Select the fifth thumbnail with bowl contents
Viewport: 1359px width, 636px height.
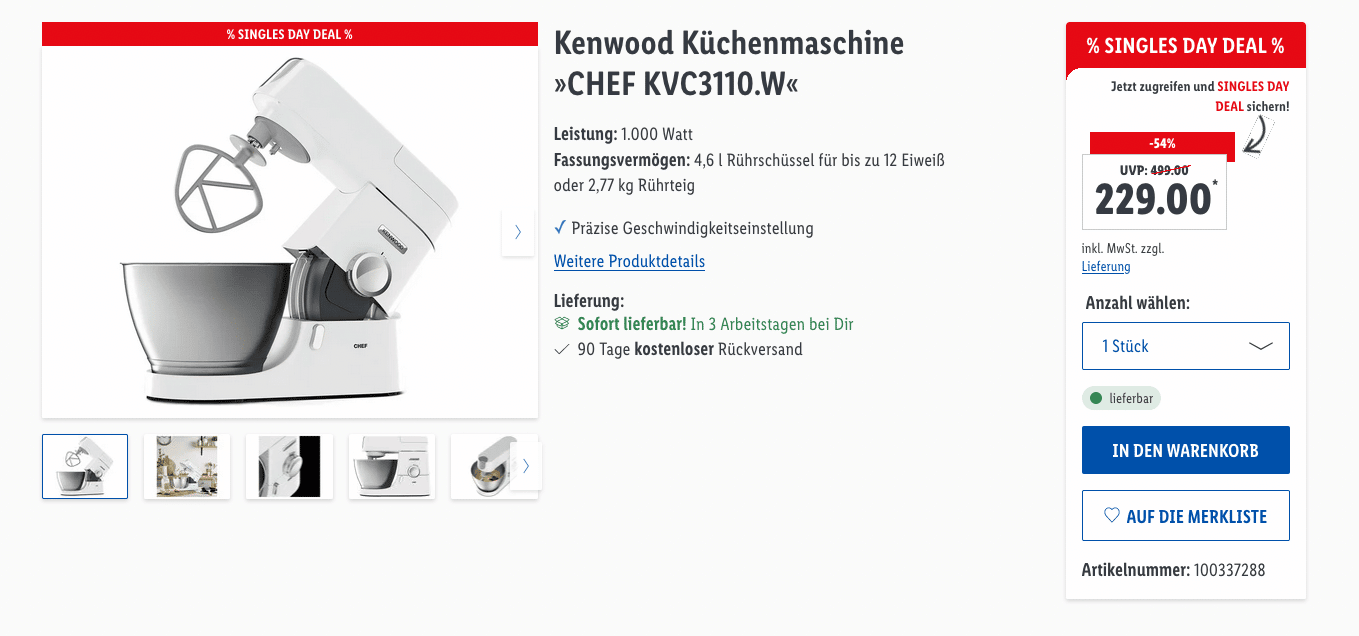(482, 466)
